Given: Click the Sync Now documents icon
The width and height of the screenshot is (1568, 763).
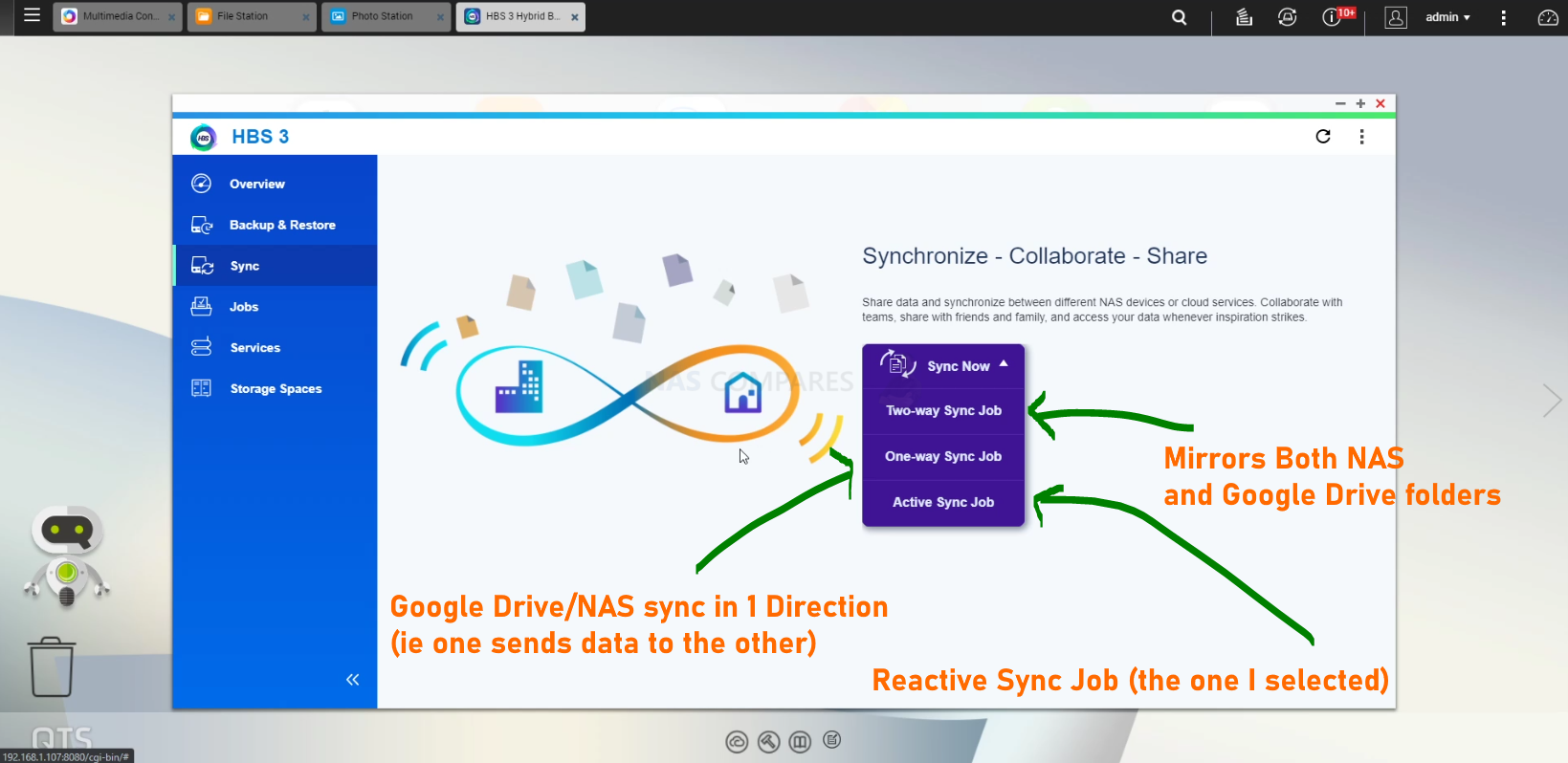Looking at the screenshot, I should [x=897, y=364].
